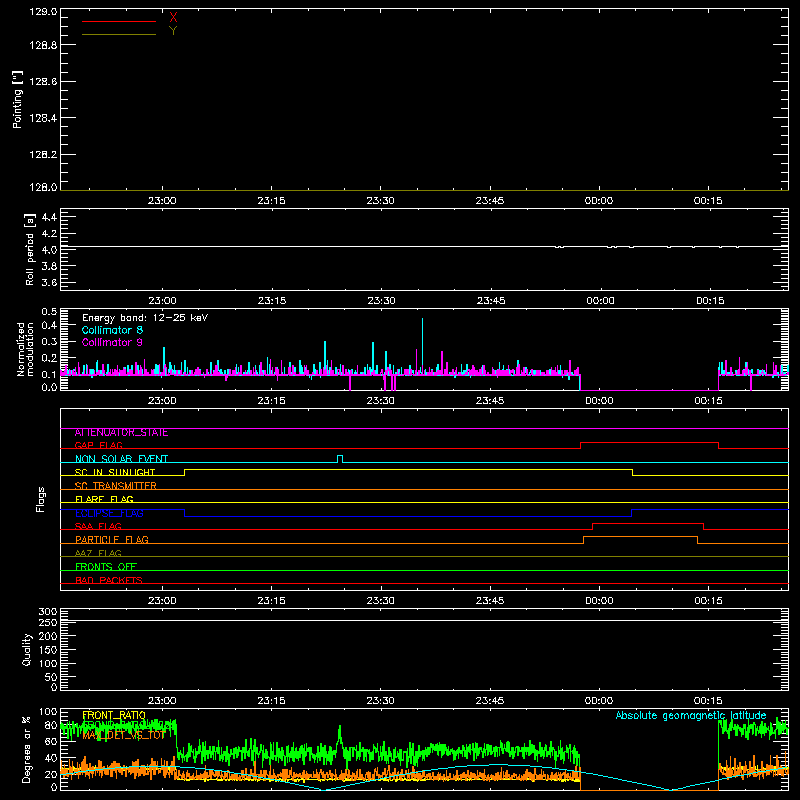Viewport: 800px width, 800px height.
Task: Click the Degrees or % axis title
Action: (26, 749)
